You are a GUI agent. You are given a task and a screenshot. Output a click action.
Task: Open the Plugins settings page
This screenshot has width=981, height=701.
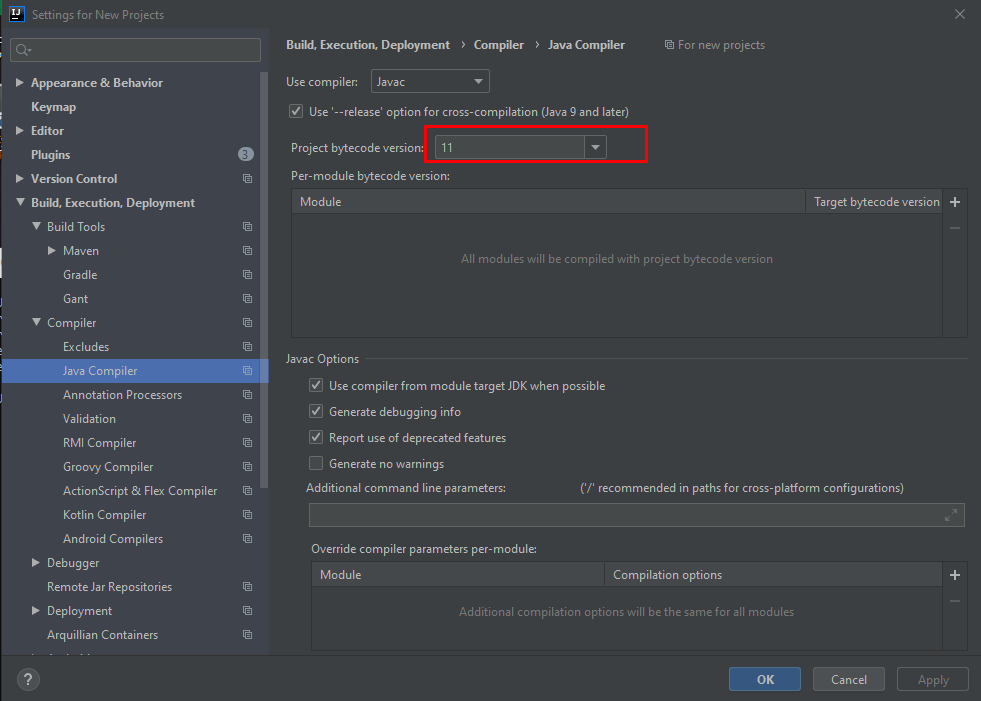51,155
